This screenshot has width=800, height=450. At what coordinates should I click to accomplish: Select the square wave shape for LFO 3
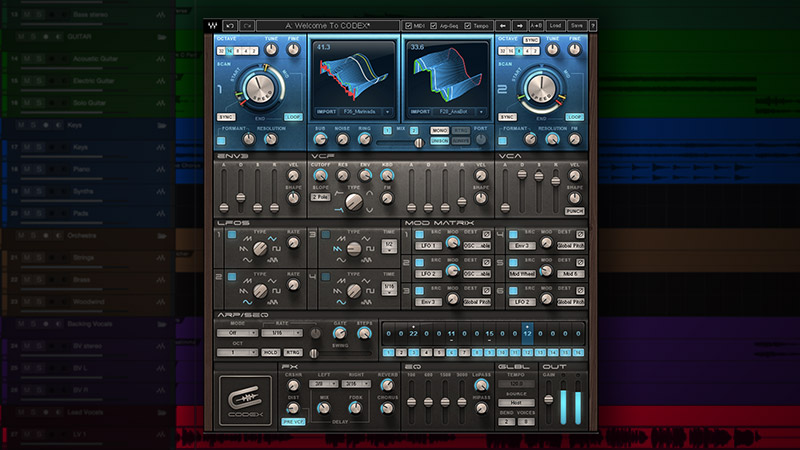[370, 248]
